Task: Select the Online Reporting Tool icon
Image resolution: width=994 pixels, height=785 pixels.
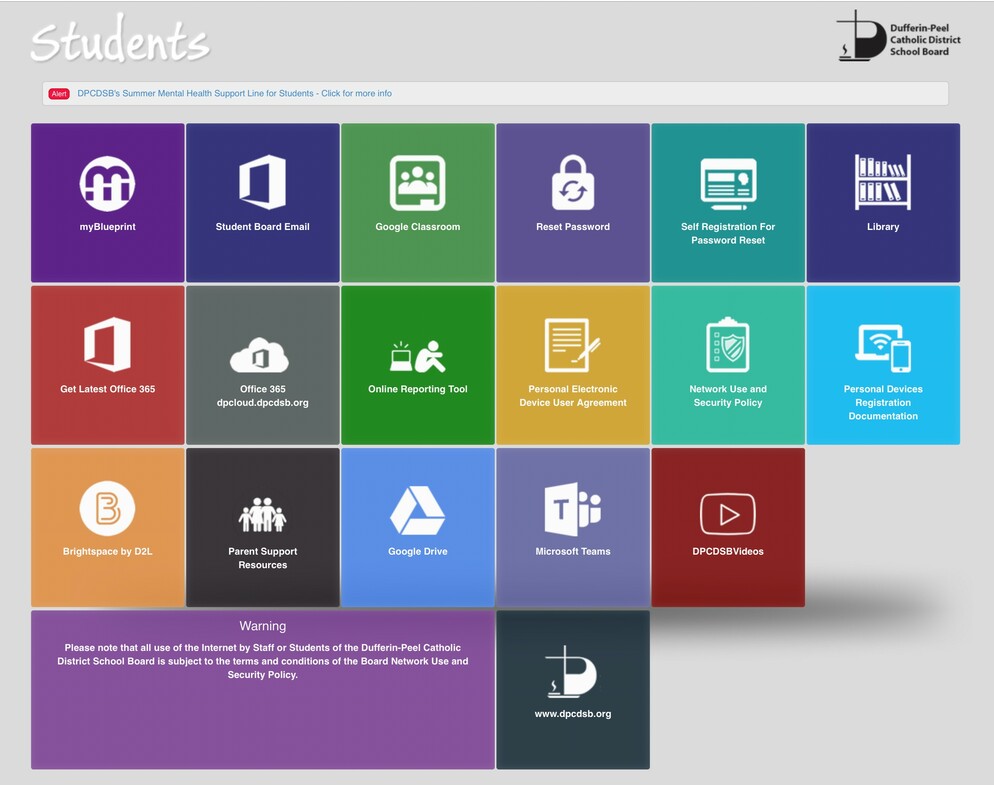Action: pyautogui.click(x=417, y=356)
